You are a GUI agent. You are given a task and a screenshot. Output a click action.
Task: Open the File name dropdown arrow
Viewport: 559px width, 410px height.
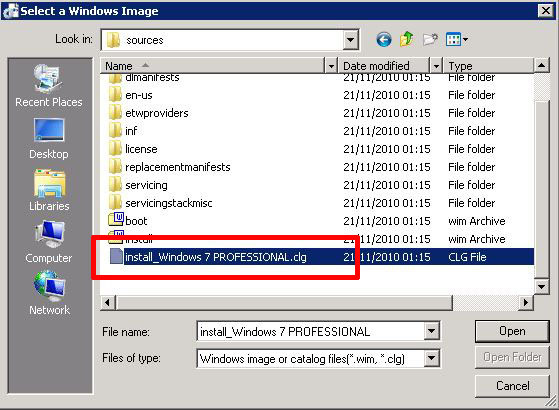click(432, 331)
